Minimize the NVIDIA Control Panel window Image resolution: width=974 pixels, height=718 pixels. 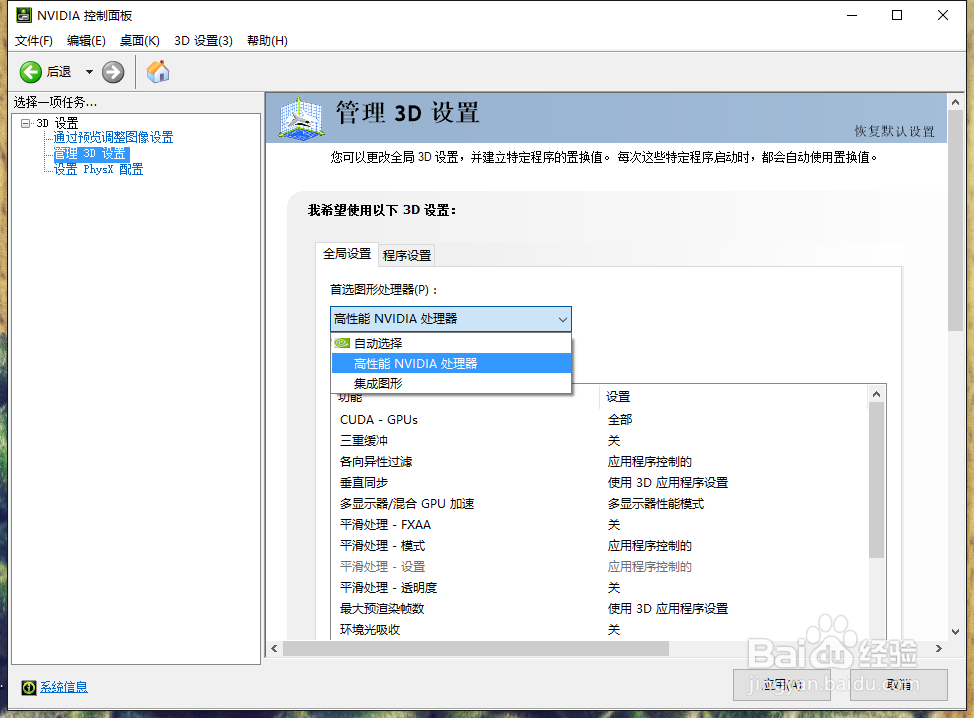coord(852,15)
